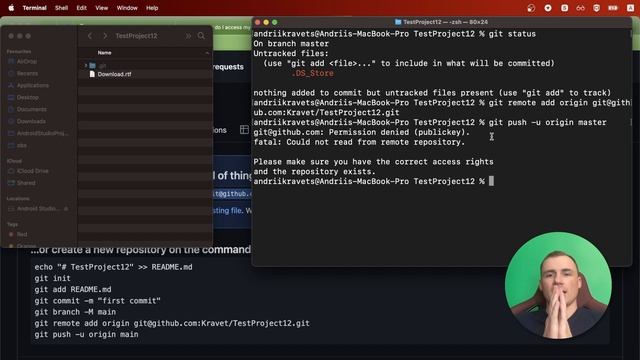The image size is (640, 360).
Task: Click the git push -u origin master line
Action: pyautogui.click(x=547, y=122)
